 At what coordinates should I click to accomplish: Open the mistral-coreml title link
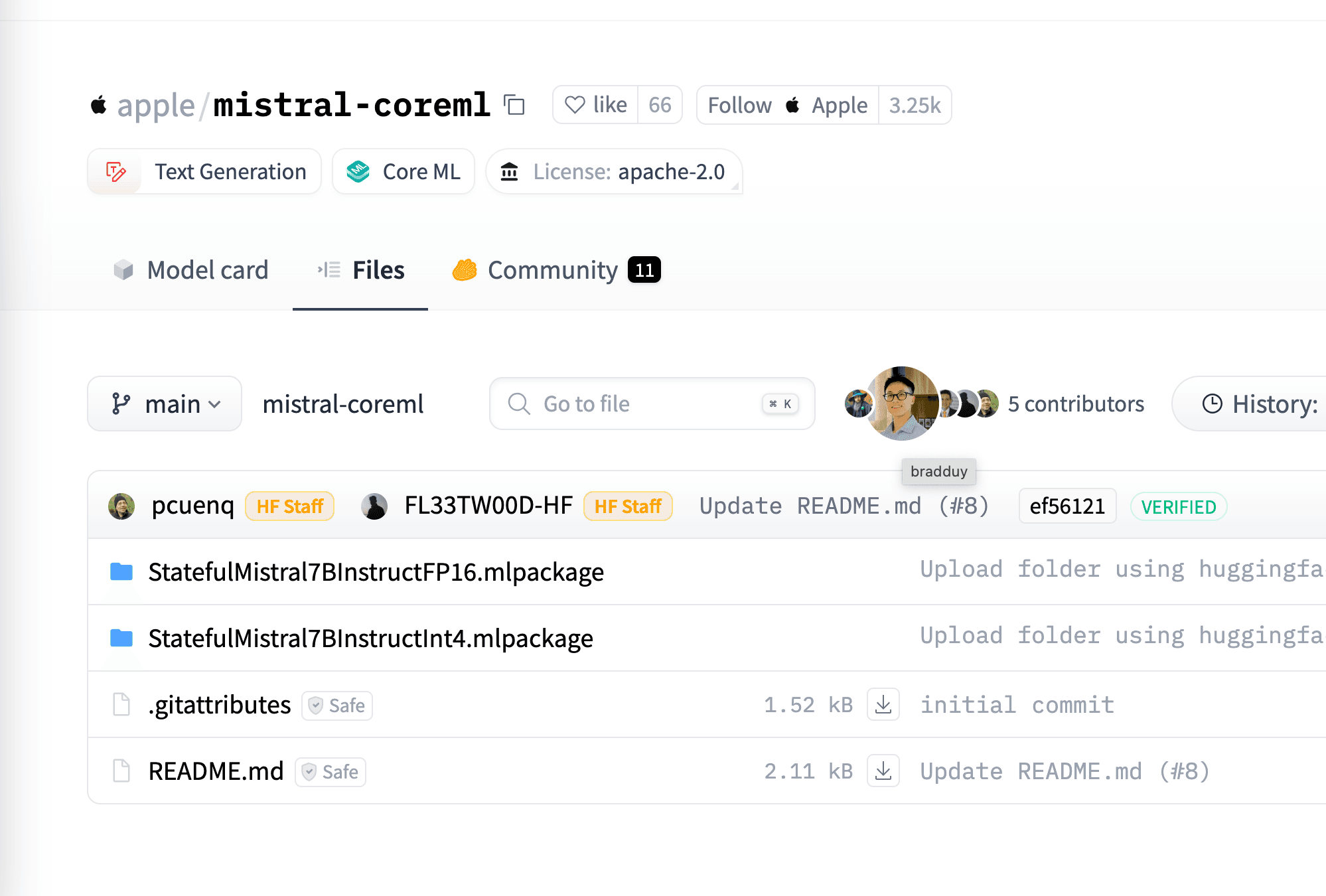click(x=352, y=105)
